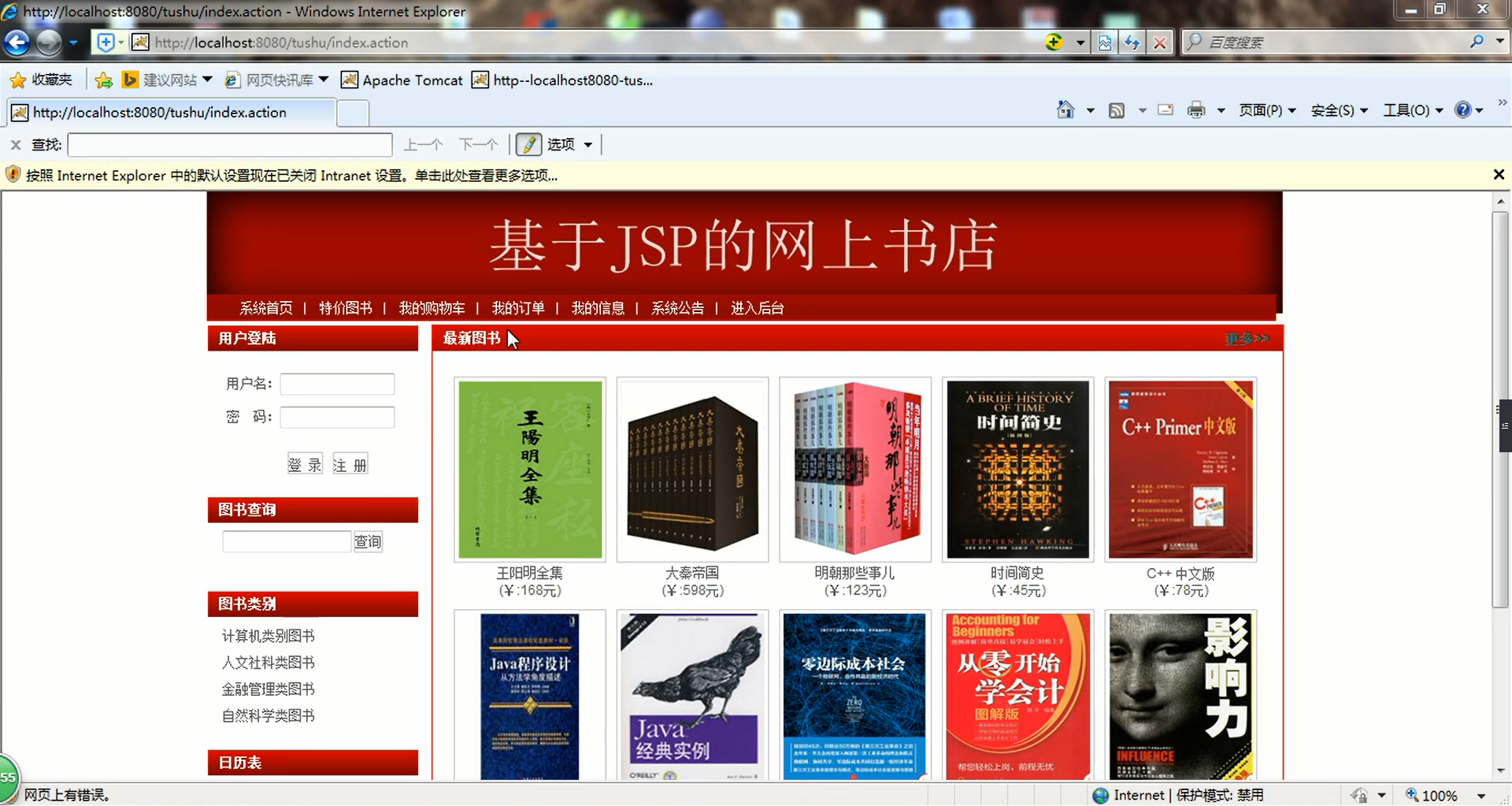Open 特价图书 in site navigation
The image size is (1512, 806).
pyautogui.click(x=346, y=308)
